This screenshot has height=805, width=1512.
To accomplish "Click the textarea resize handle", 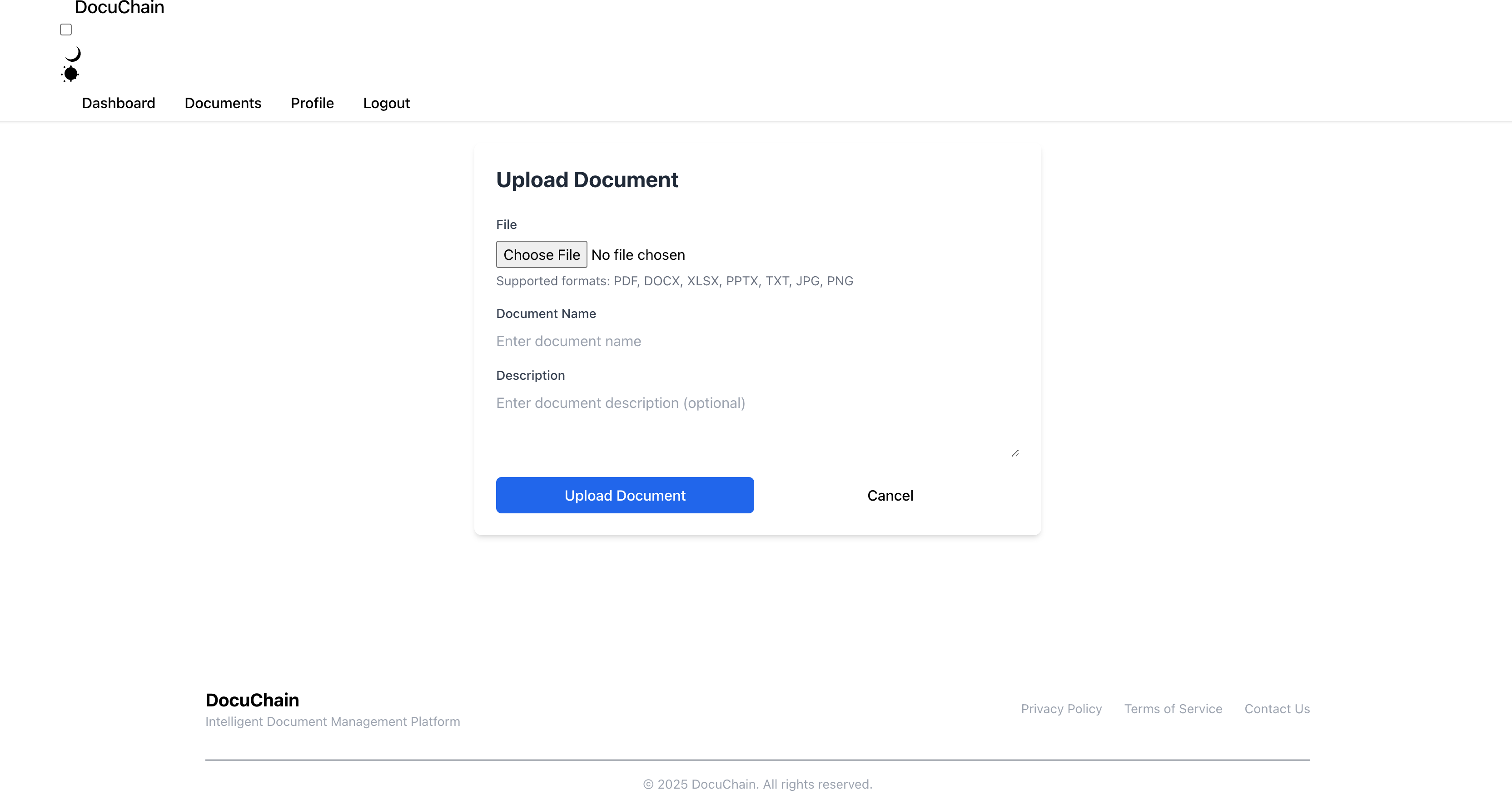I will pos(1015,453).
